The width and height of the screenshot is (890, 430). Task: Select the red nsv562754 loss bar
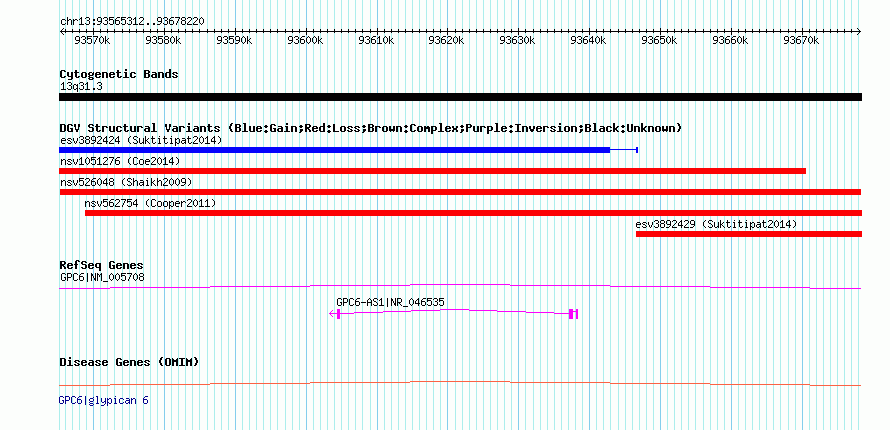point(473,213)
